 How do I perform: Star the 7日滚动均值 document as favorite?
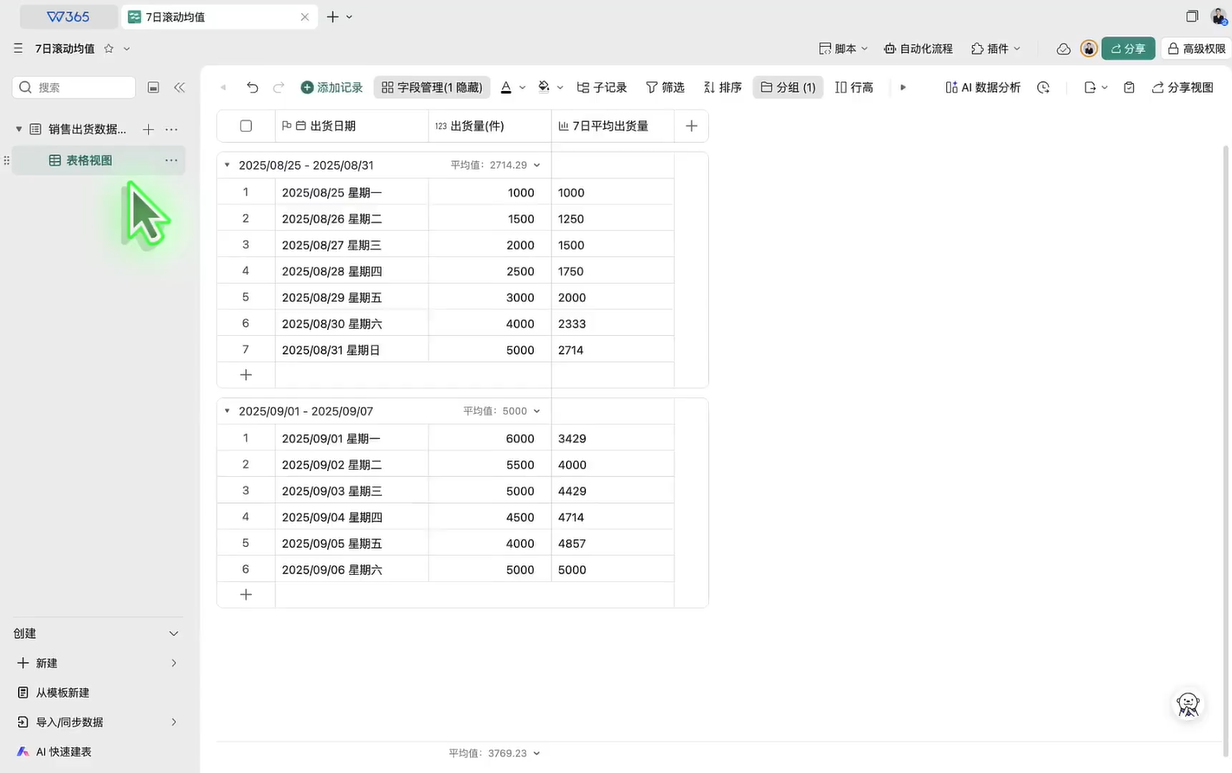click(x=109, y=49)
